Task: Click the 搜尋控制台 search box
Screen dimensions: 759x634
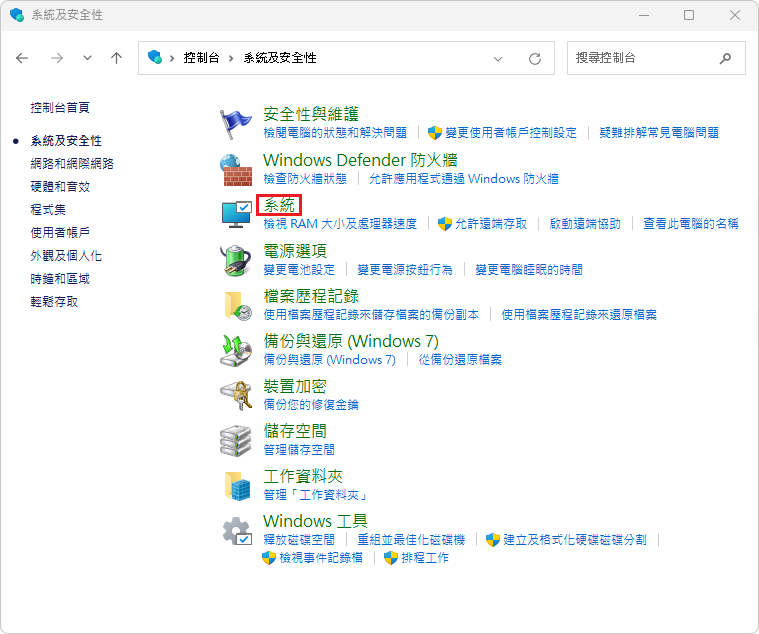Action: tap(644, 58)
